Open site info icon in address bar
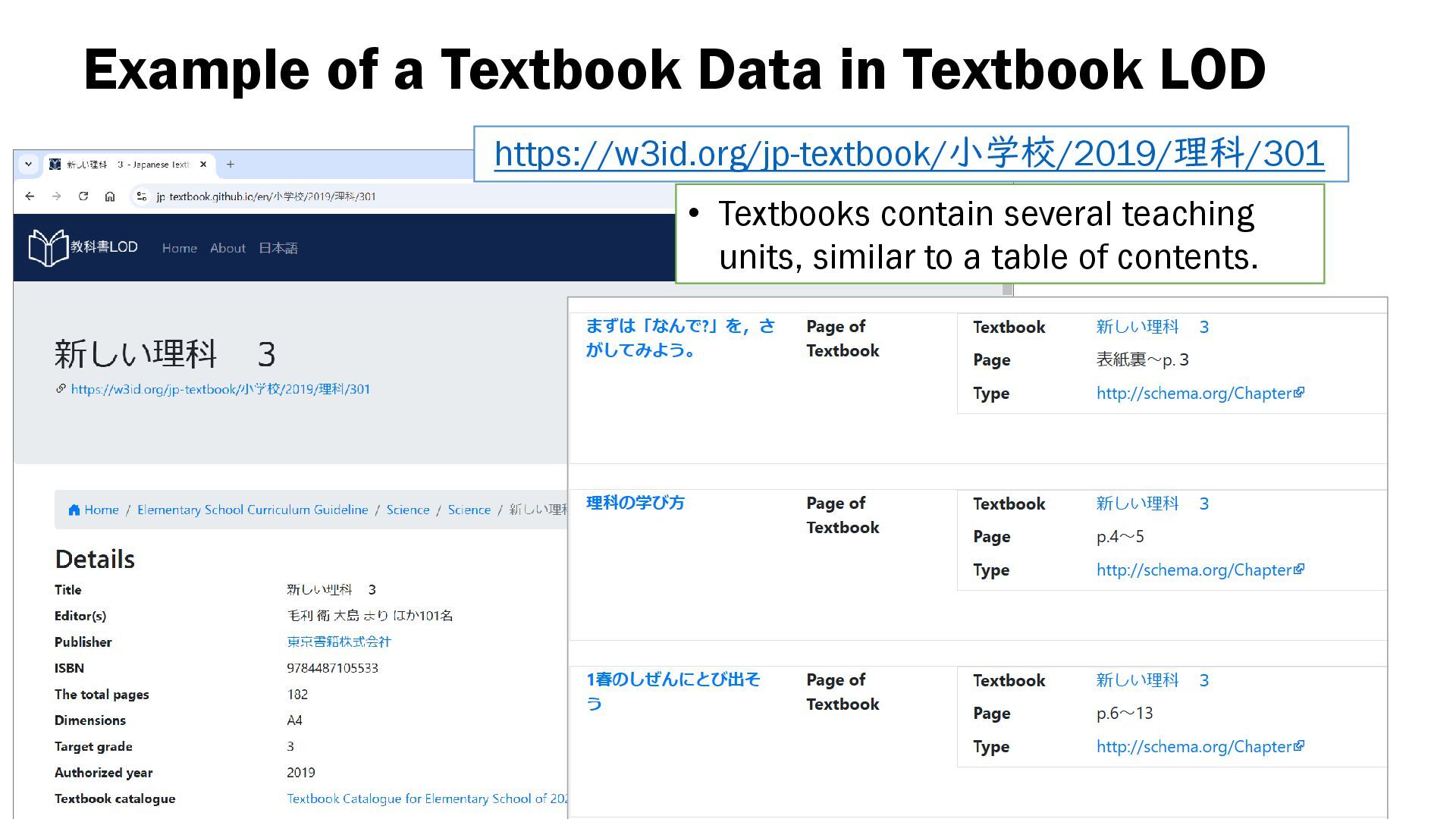This screenshot has width=1456, height=819. click(x=141, y=196)
